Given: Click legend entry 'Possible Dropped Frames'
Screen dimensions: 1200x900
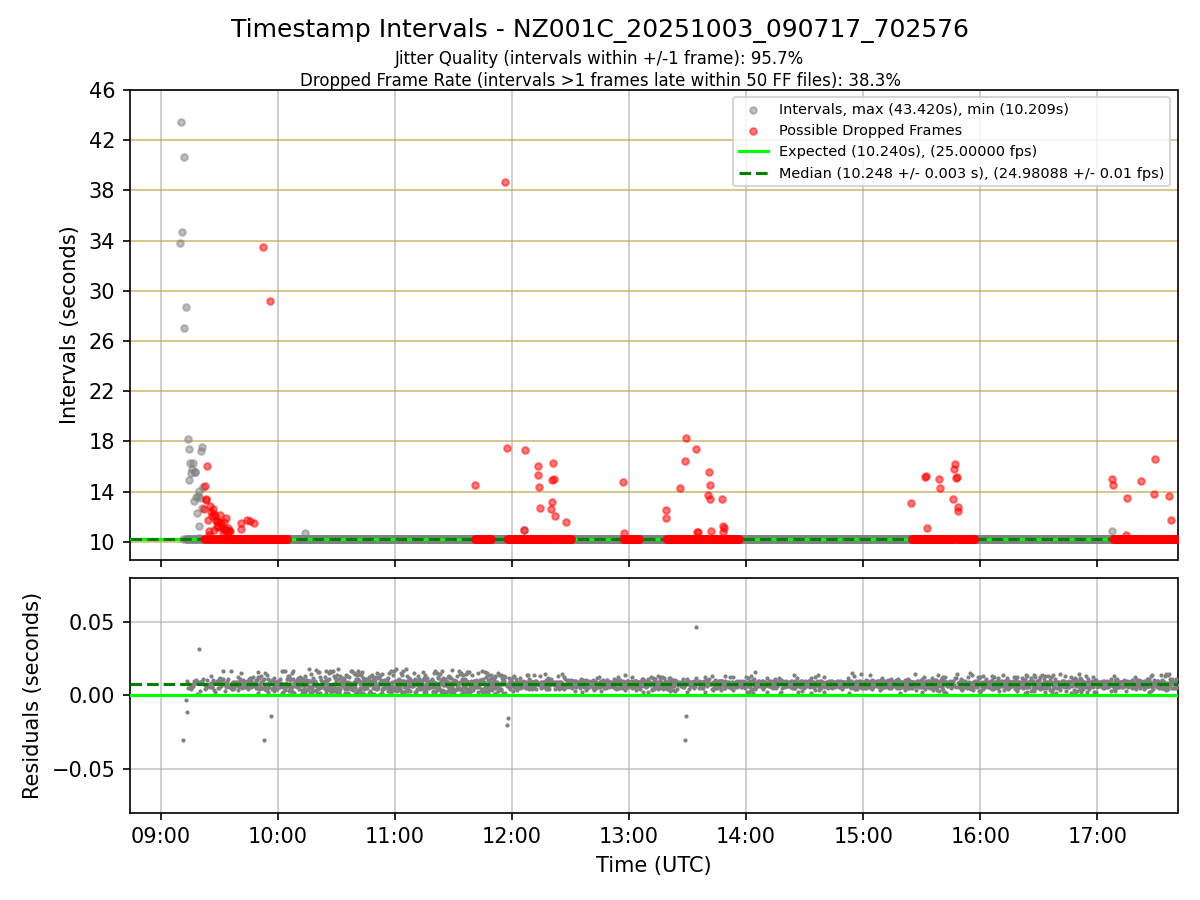Looking at the screenshot, I should tap(870, 130).
